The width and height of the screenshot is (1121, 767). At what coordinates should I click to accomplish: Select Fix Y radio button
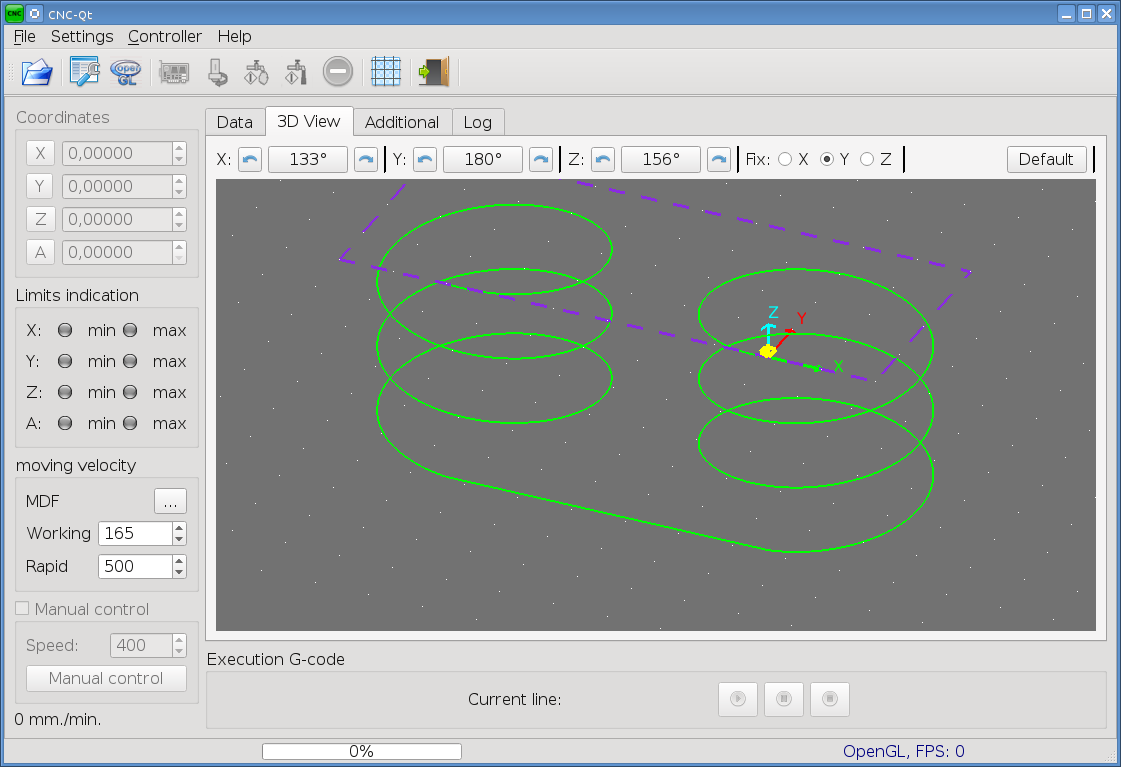click(827, 159)
